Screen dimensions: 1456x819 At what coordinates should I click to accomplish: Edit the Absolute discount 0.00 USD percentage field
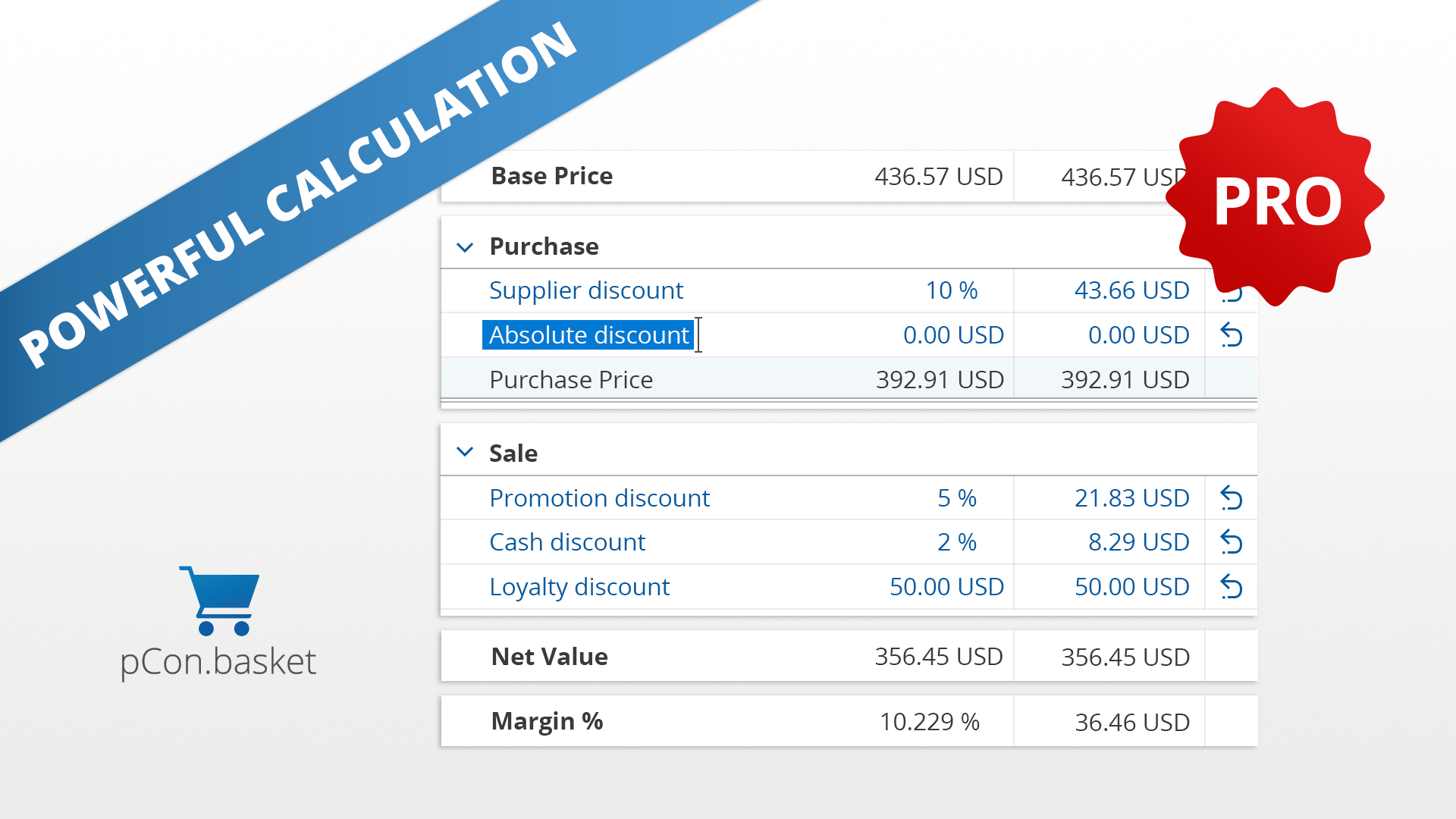[x=953, y=335]
